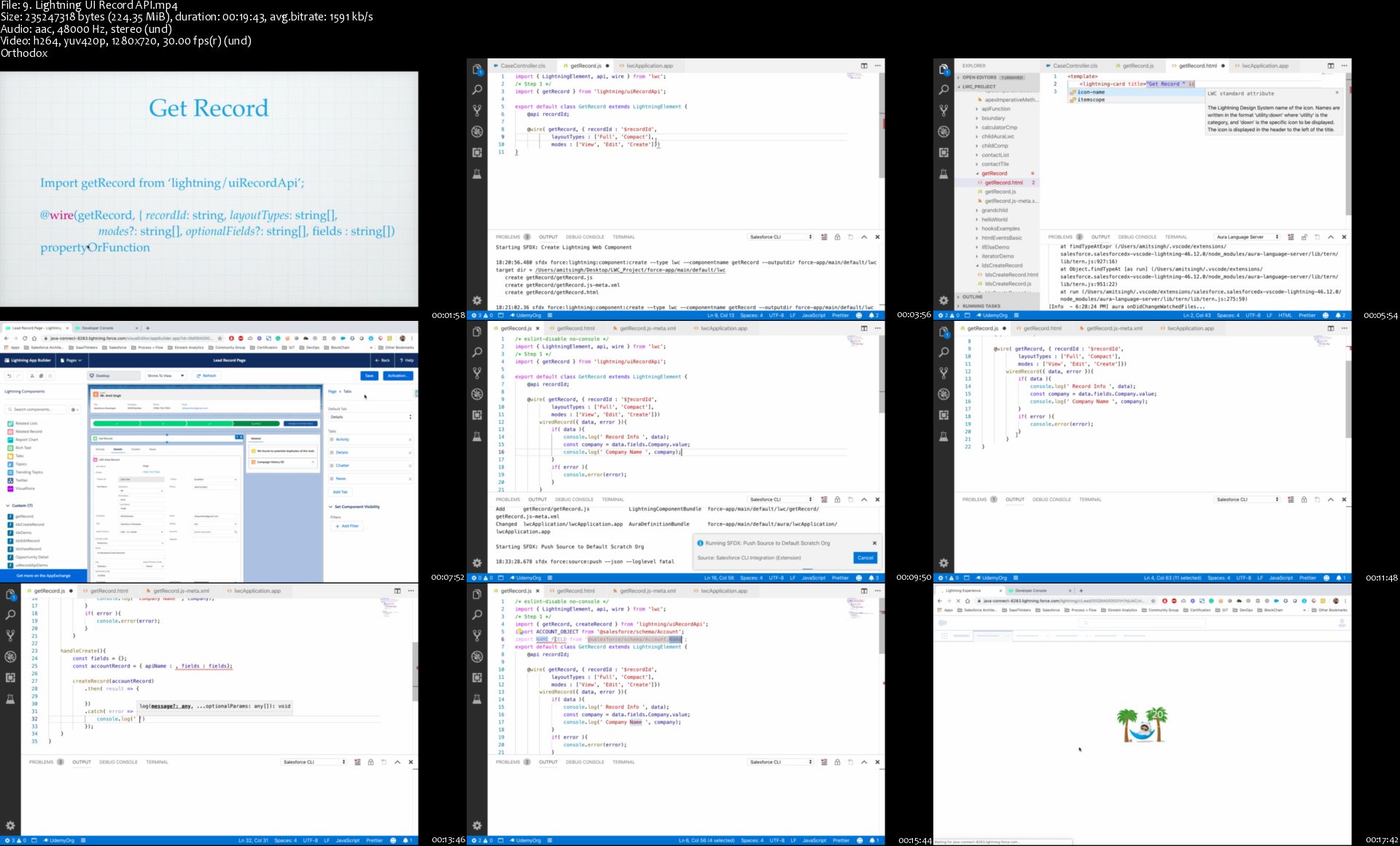Image resolution: width=1400 pixels, height=846 pixels.
Task: Click the Activation... button
Action: point(398,376)
